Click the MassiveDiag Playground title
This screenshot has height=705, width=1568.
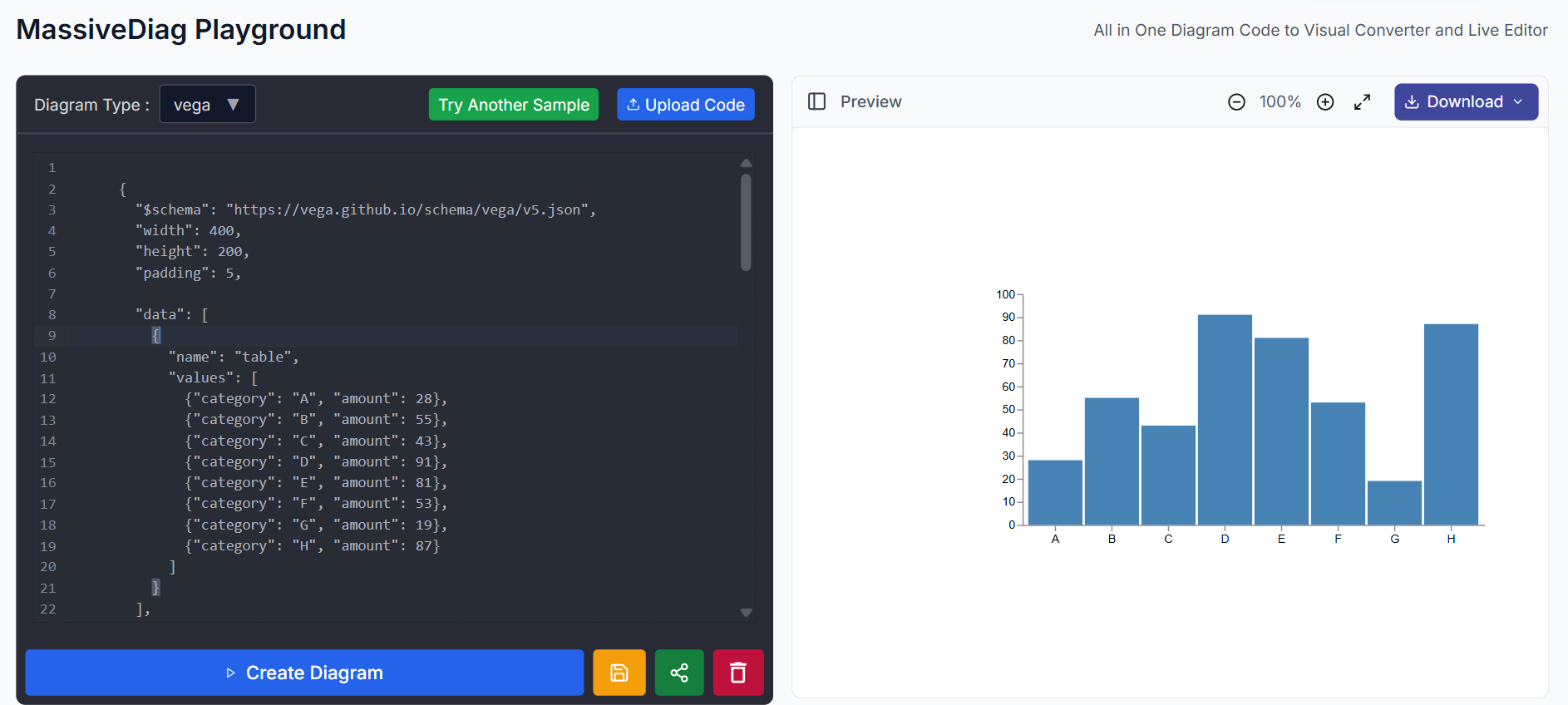pyautogui.click(x=181, y=30)
